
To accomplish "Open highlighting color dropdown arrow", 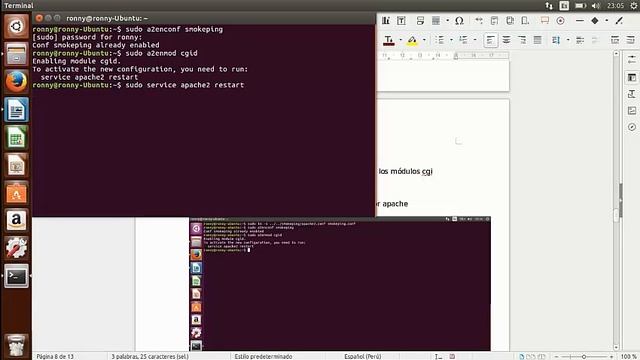I will pos(424,40).
